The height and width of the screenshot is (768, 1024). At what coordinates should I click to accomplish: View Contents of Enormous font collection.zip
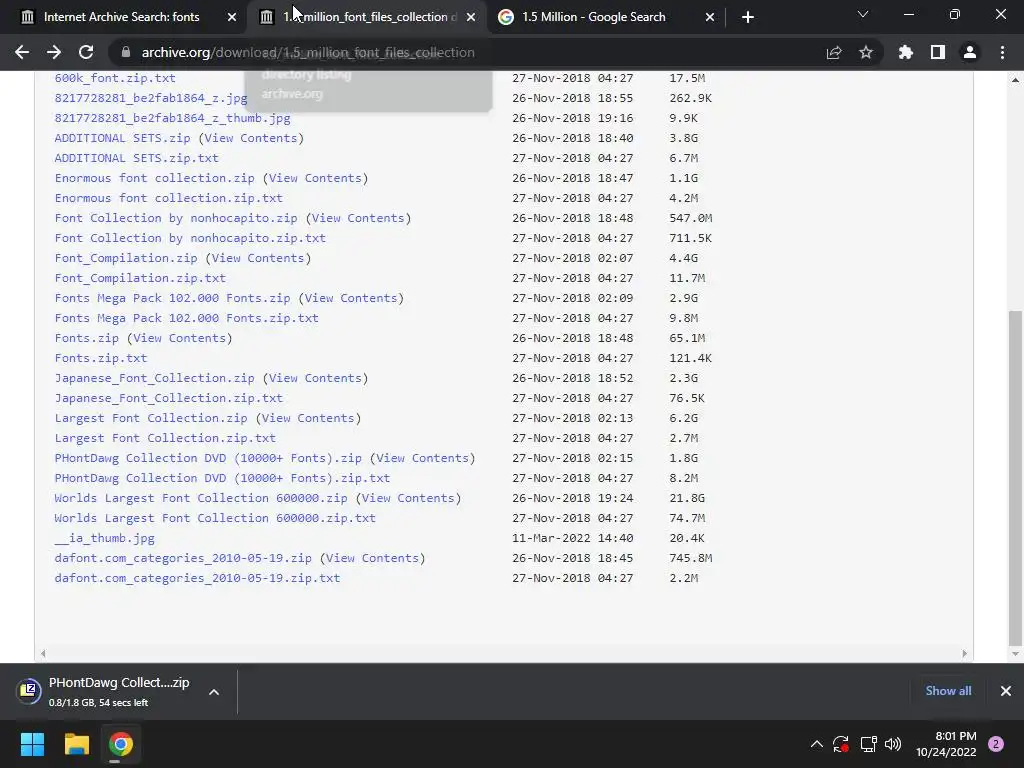click(315, 178)
